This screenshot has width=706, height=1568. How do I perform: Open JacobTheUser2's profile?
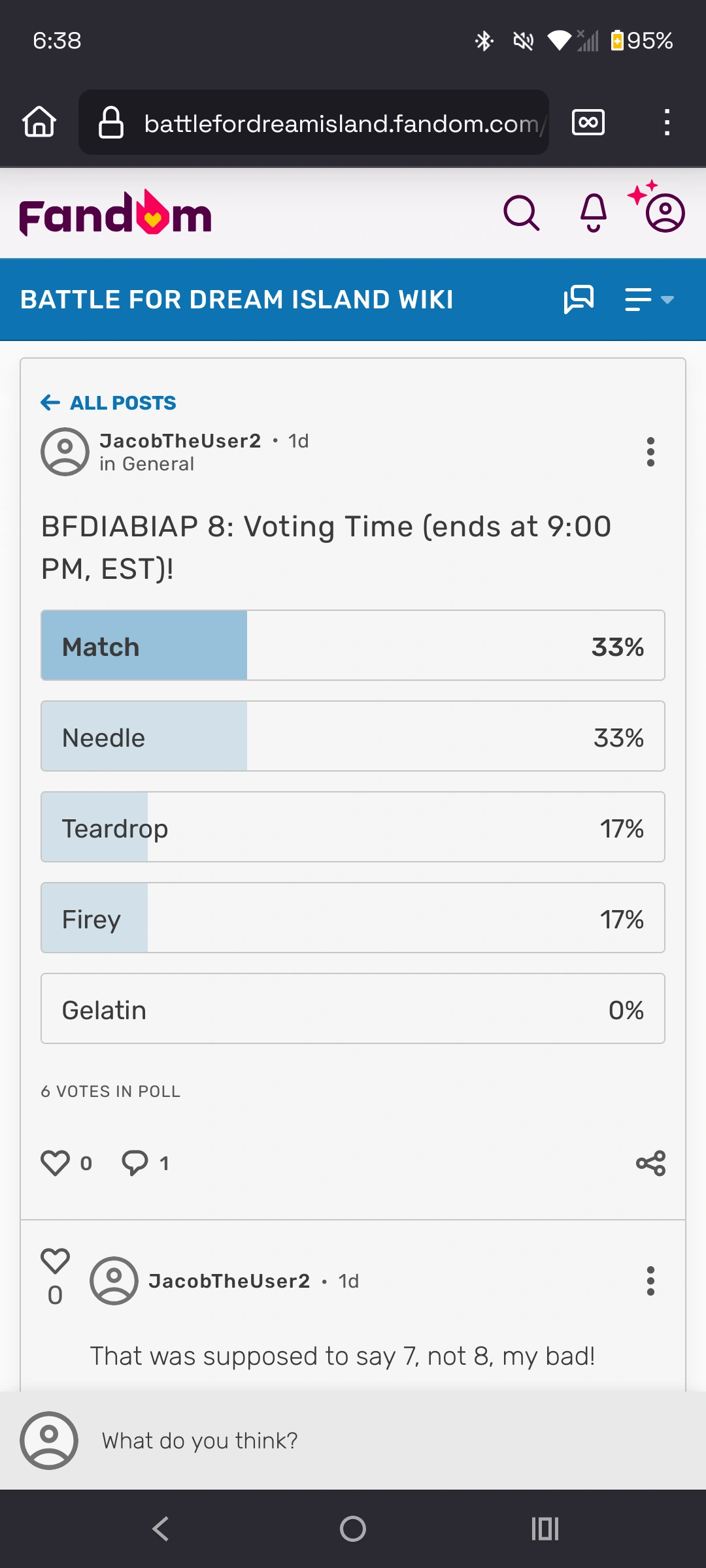click(180, 441)
